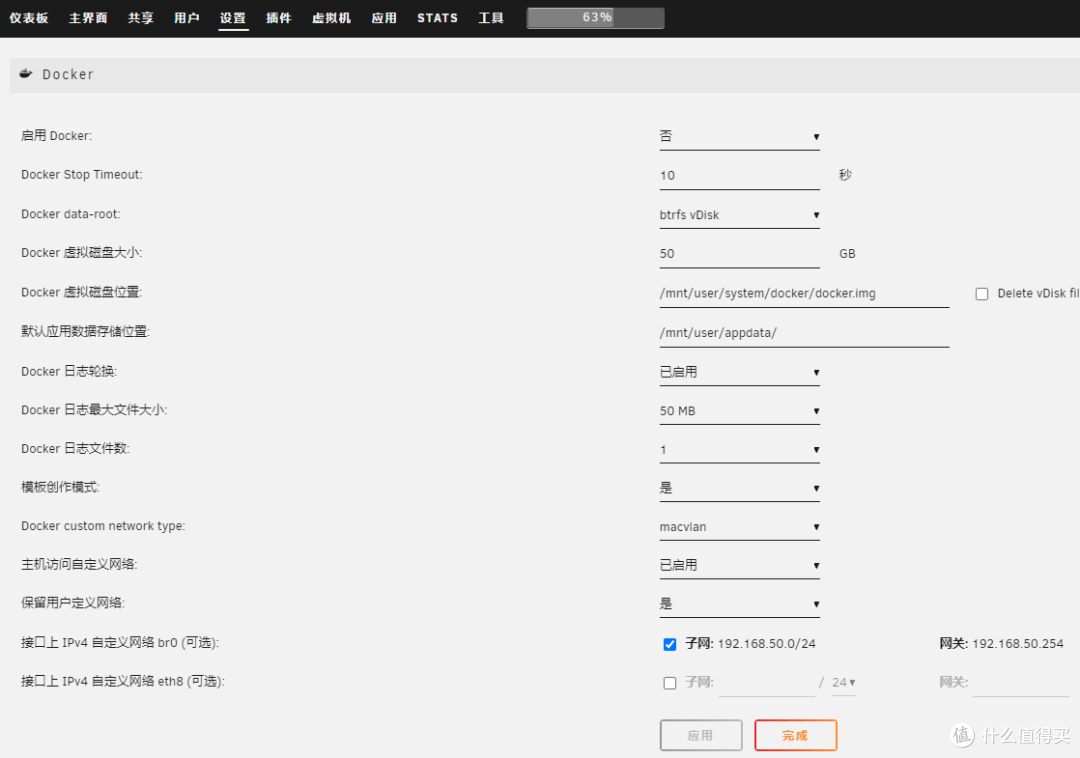Expand the 保留用户定义网络 dropdown
This screenshot has height=758, width=1080.
pyautogui.click(x=739, y=604)
